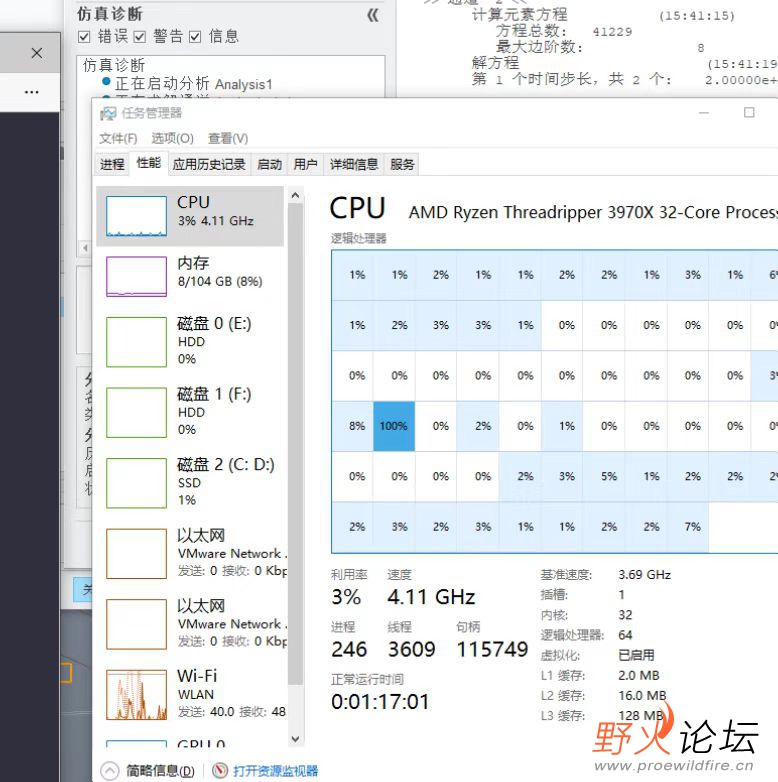Switch to the 应用历史记录 tab
Screen dimensions: 778x782
point(209,165)
